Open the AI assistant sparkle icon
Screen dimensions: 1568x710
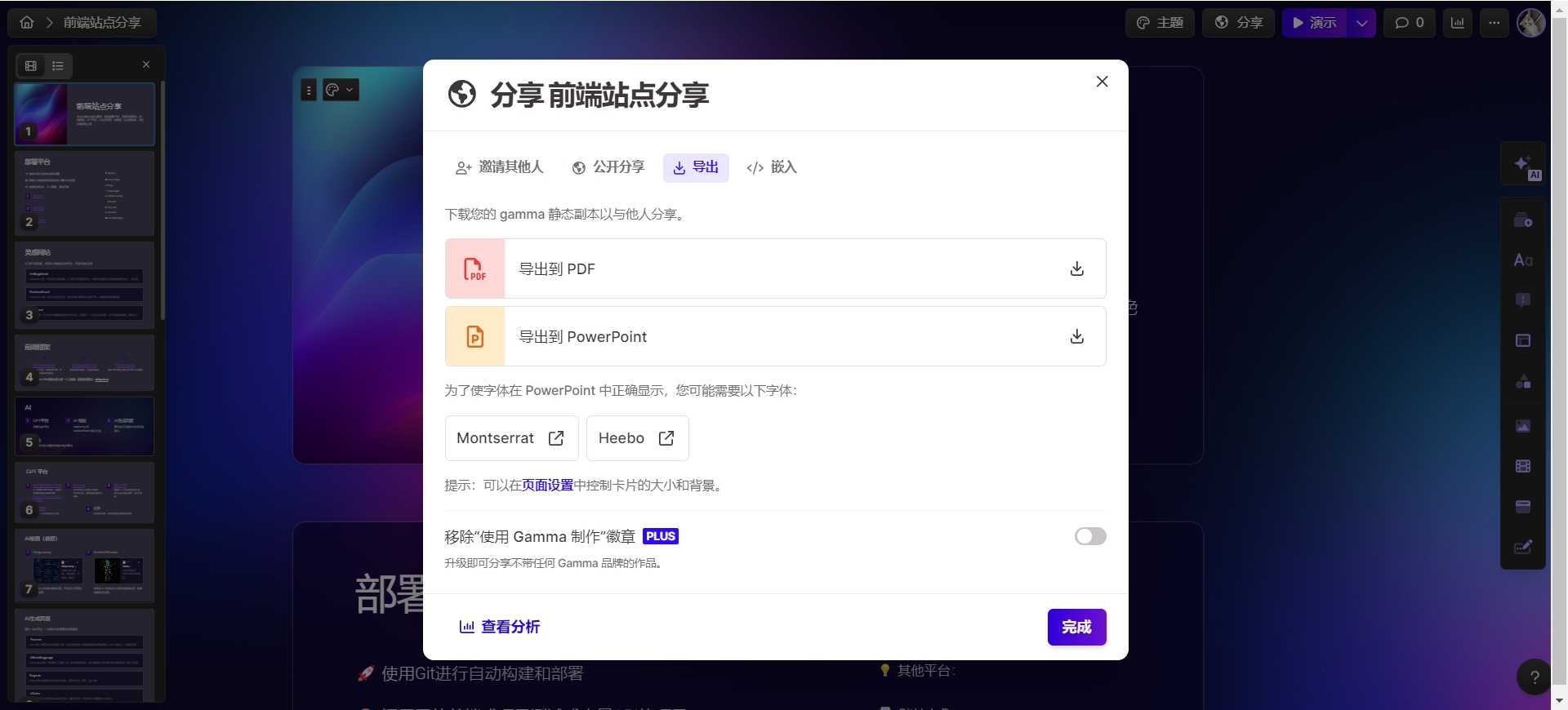[x=1523, y=166]
